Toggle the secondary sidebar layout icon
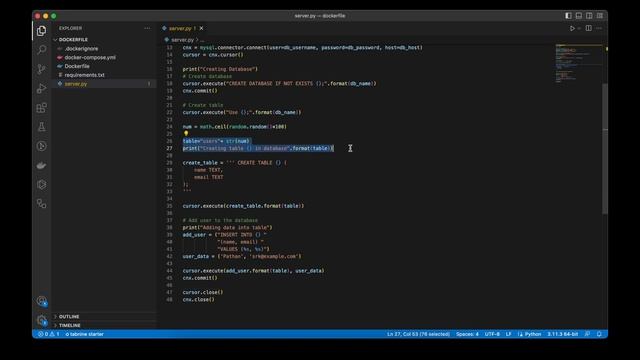 pos(589,16)
